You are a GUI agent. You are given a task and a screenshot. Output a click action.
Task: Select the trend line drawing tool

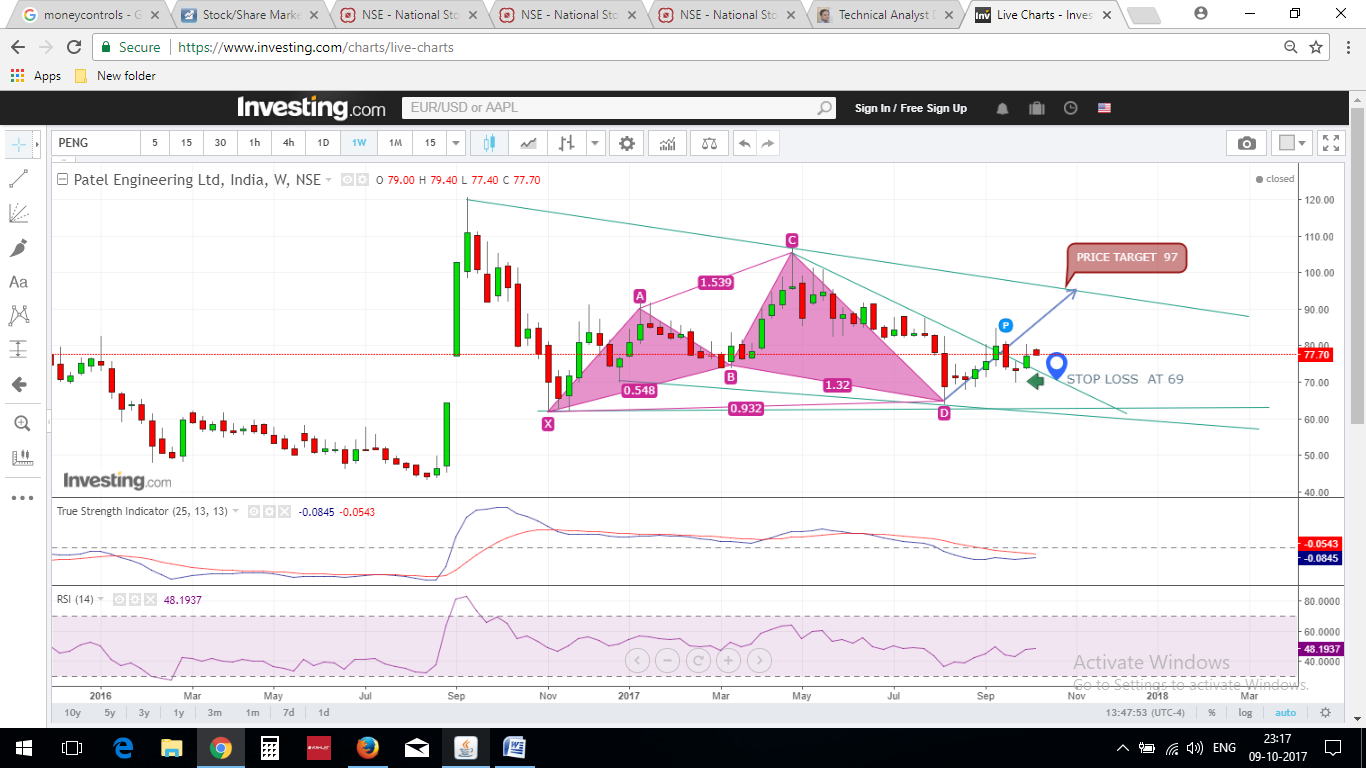(x=18, y=179)
